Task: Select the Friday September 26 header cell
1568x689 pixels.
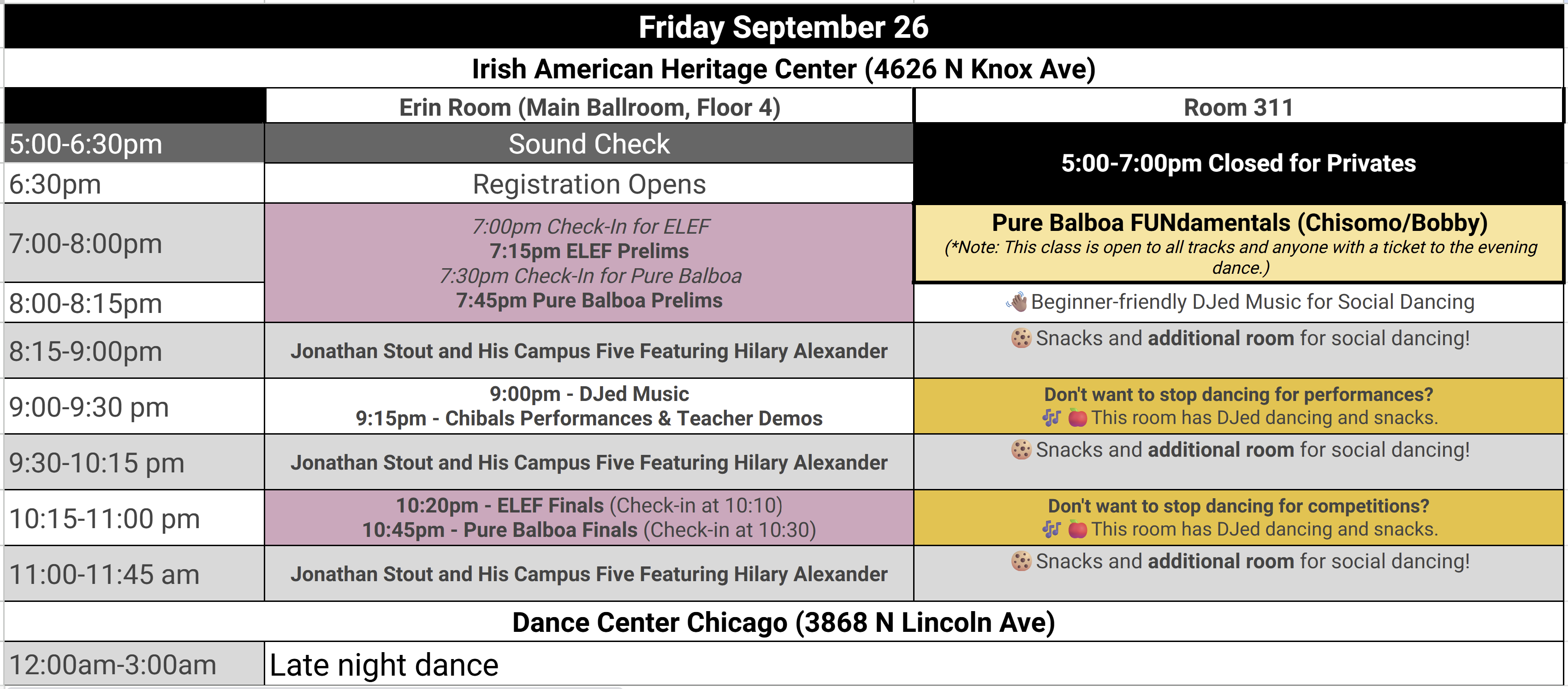Action: click(x=784, y=27)
